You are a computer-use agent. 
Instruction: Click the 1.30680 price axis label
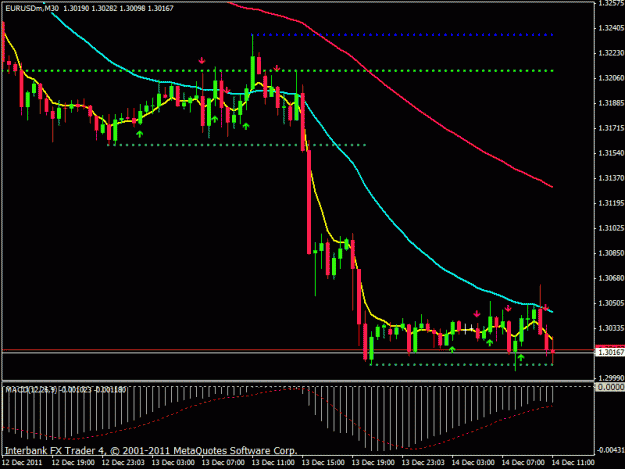pyautogui.click(x=611, y=278)
